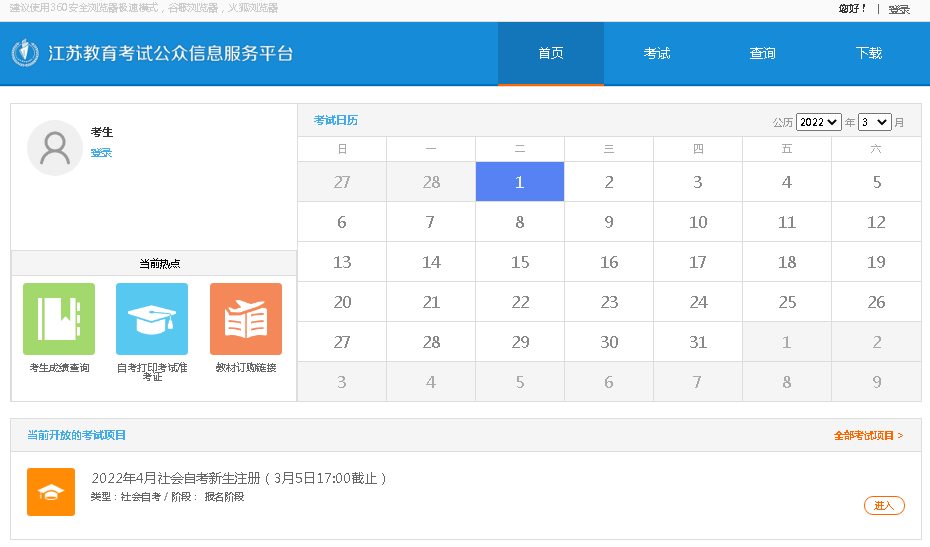
Task: Expand the month dropdown showing 3
Action: (x=873, y=122)
